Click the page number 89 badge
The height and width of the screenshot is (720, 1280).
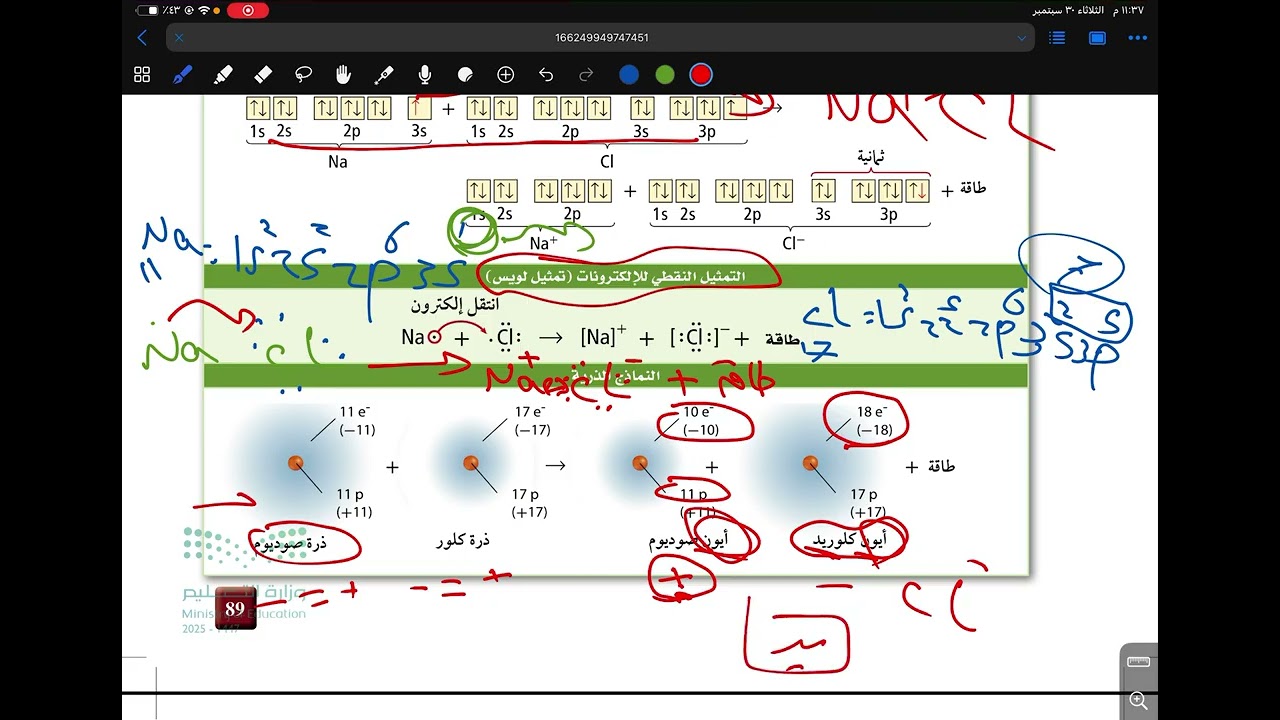click(x=235, y=608)
